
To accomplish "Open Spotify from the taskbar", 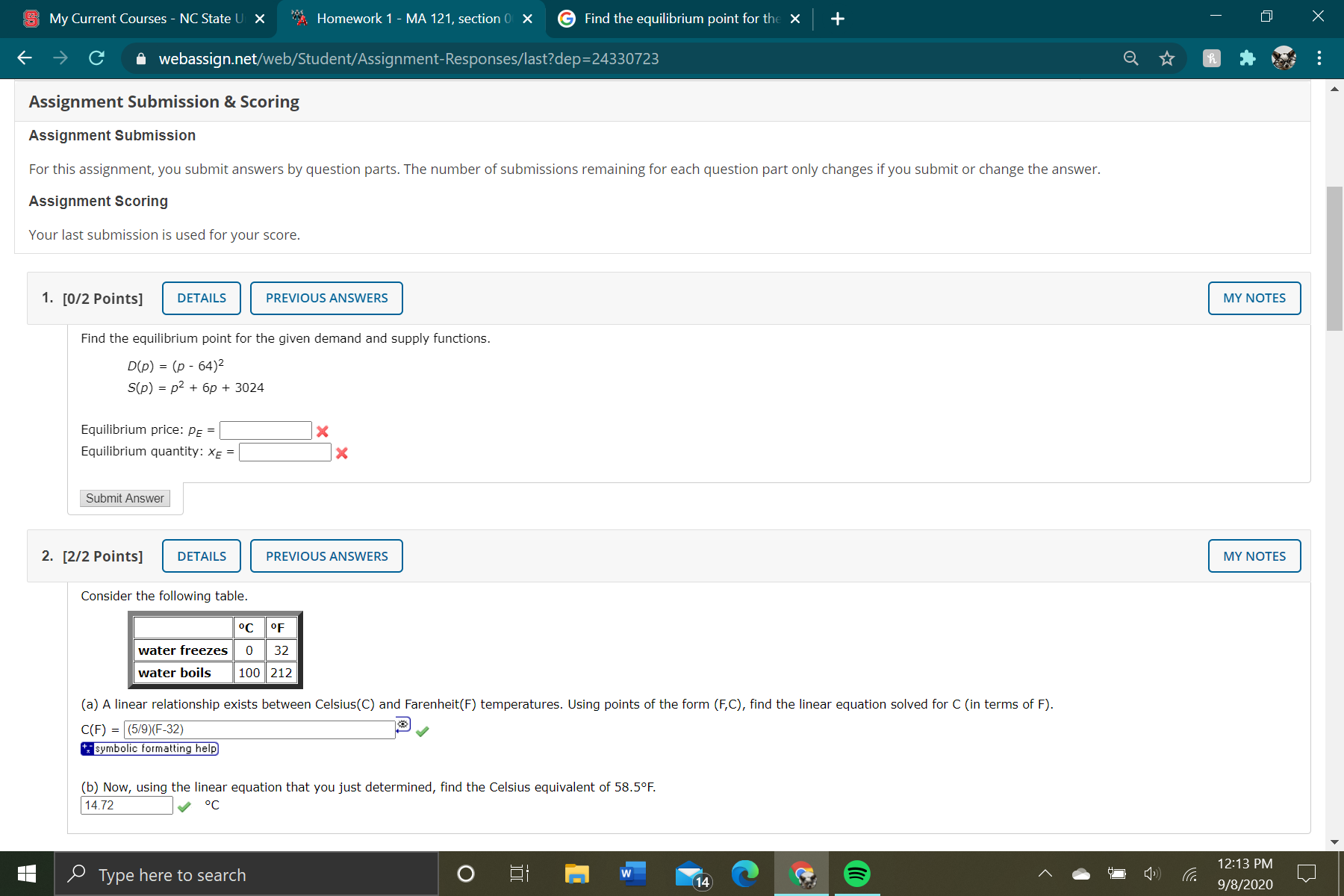I will 856,874.
